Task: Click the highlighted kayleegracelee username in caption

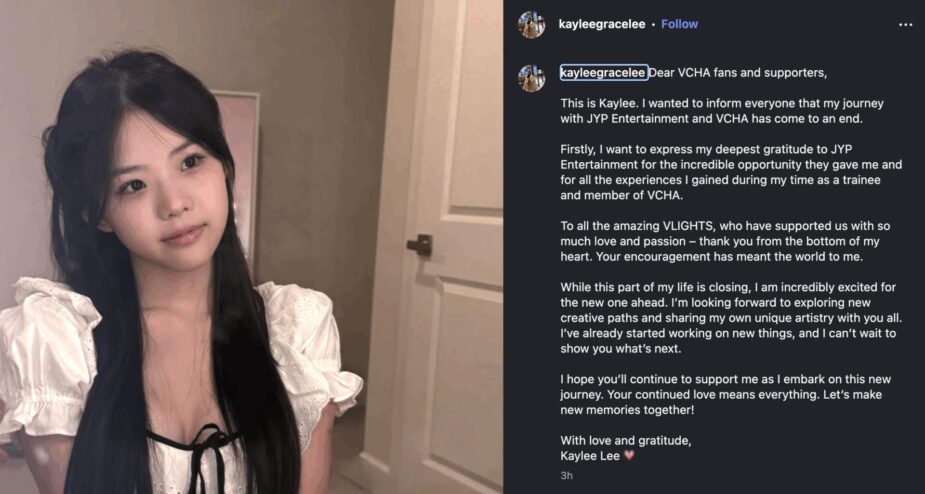Action: 603,73
